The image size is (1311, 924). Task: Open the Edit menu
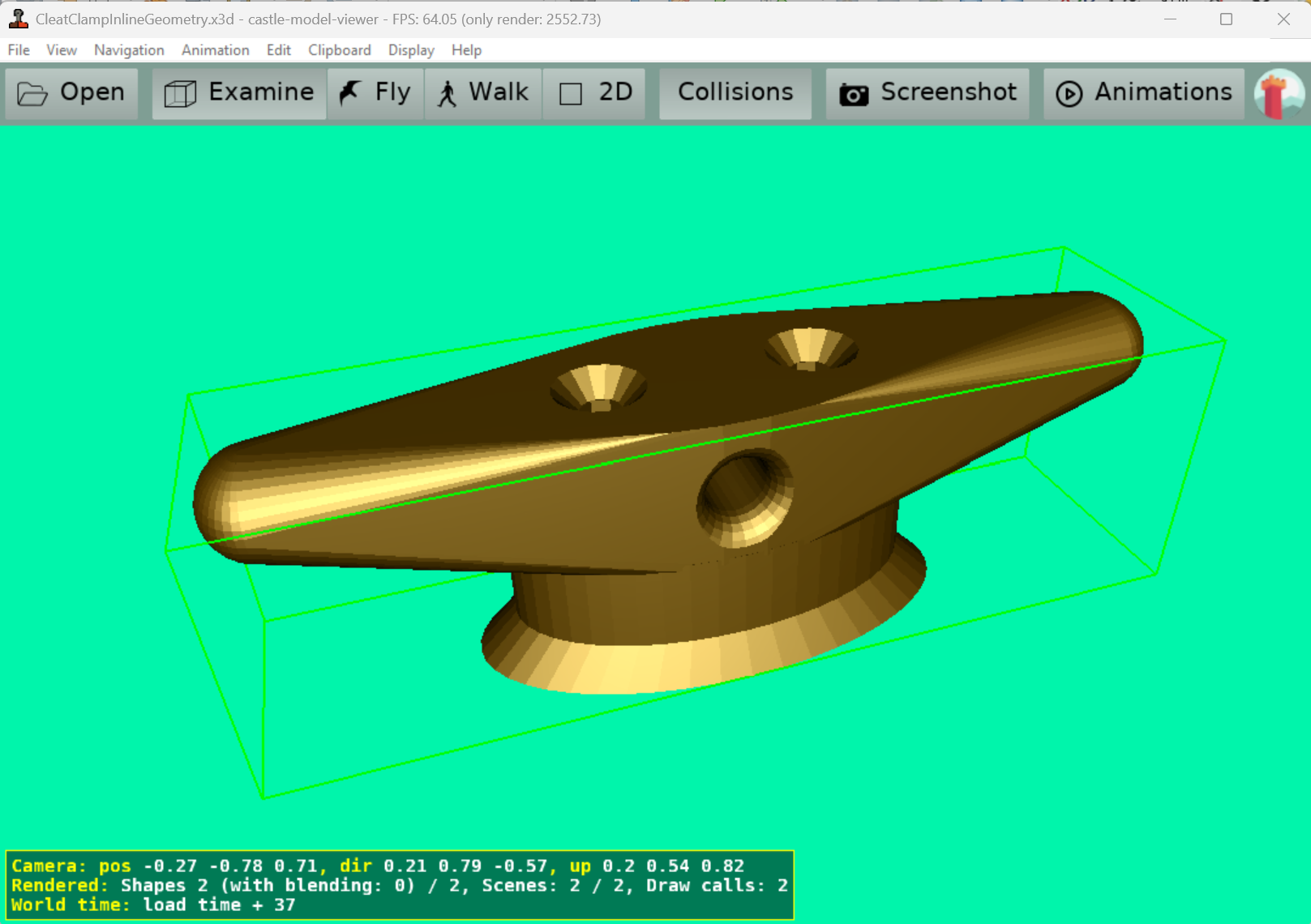[278, 50]
